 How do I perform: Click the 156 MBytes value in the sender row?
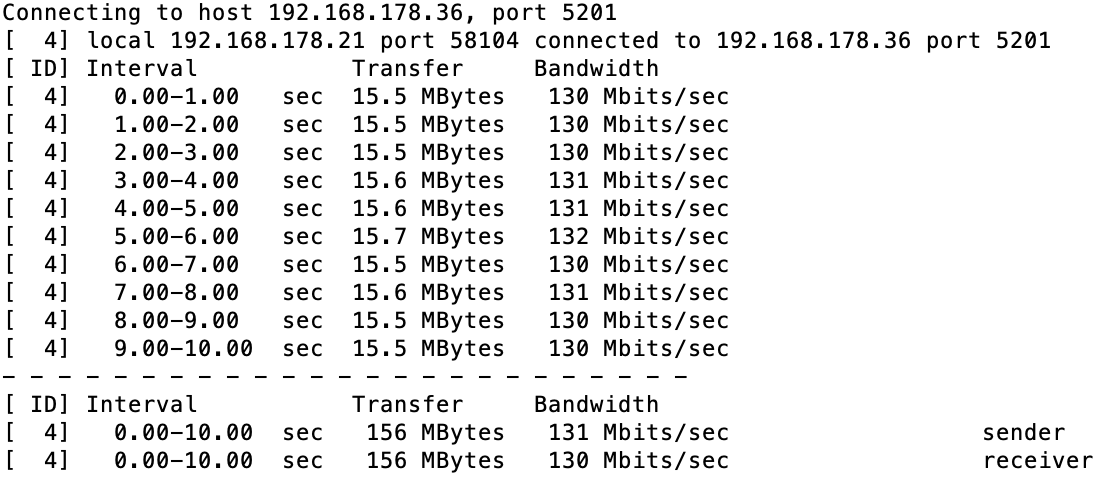click(x=435, y=433)
